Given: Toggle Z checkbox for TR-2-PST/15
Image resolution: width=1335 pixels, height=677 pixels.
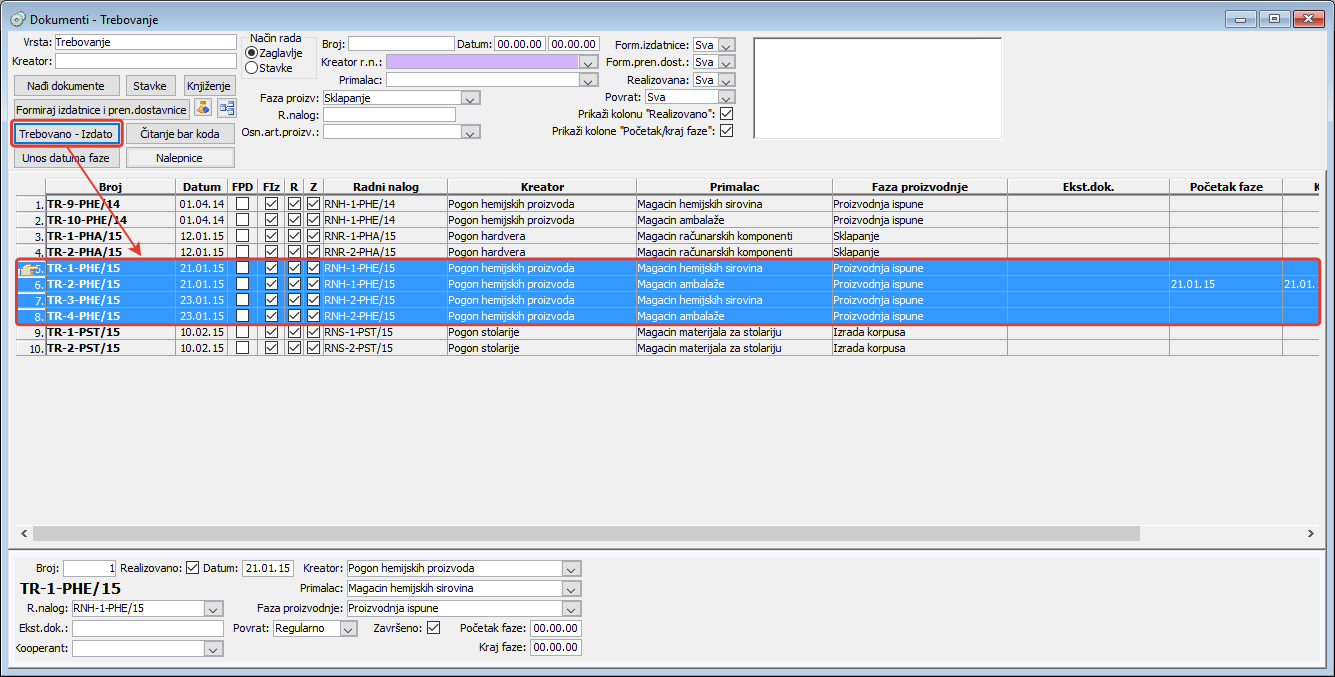Looking at the screenshot, I should pyautogui.click(x=314, y=348).
